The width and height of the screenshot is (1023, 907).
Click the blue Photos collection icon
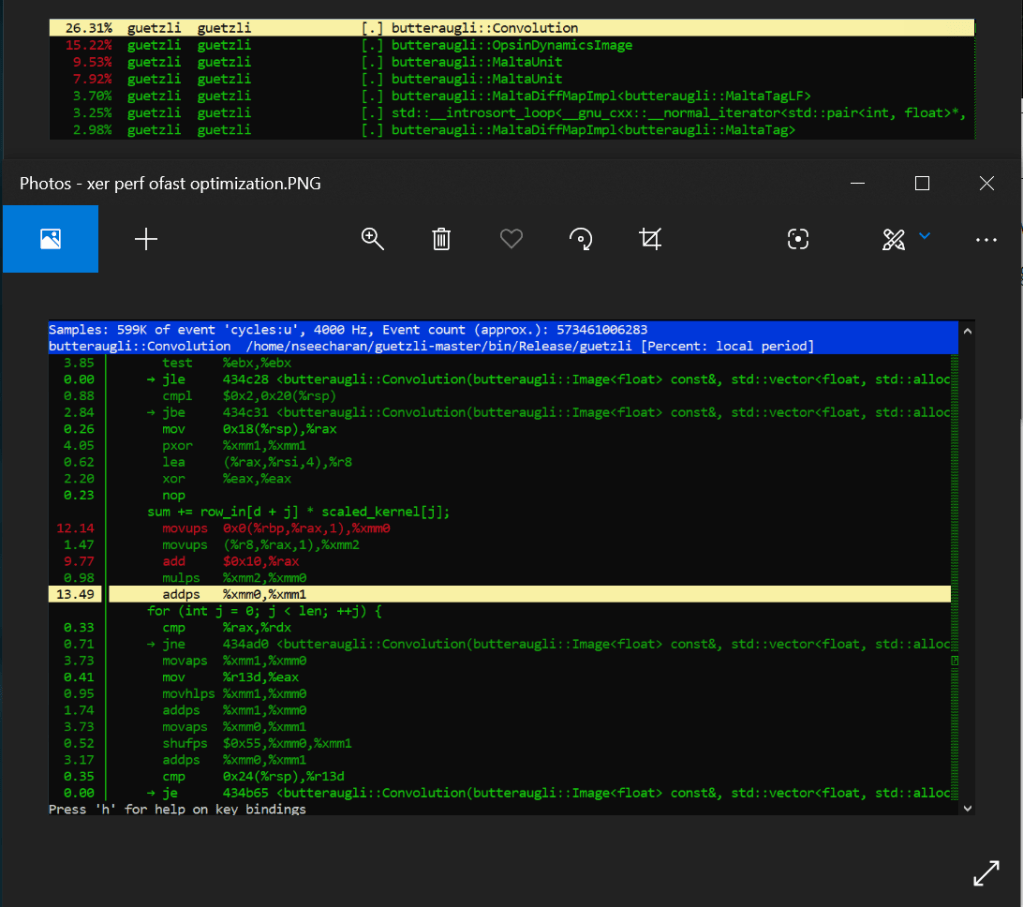point(50,239)
